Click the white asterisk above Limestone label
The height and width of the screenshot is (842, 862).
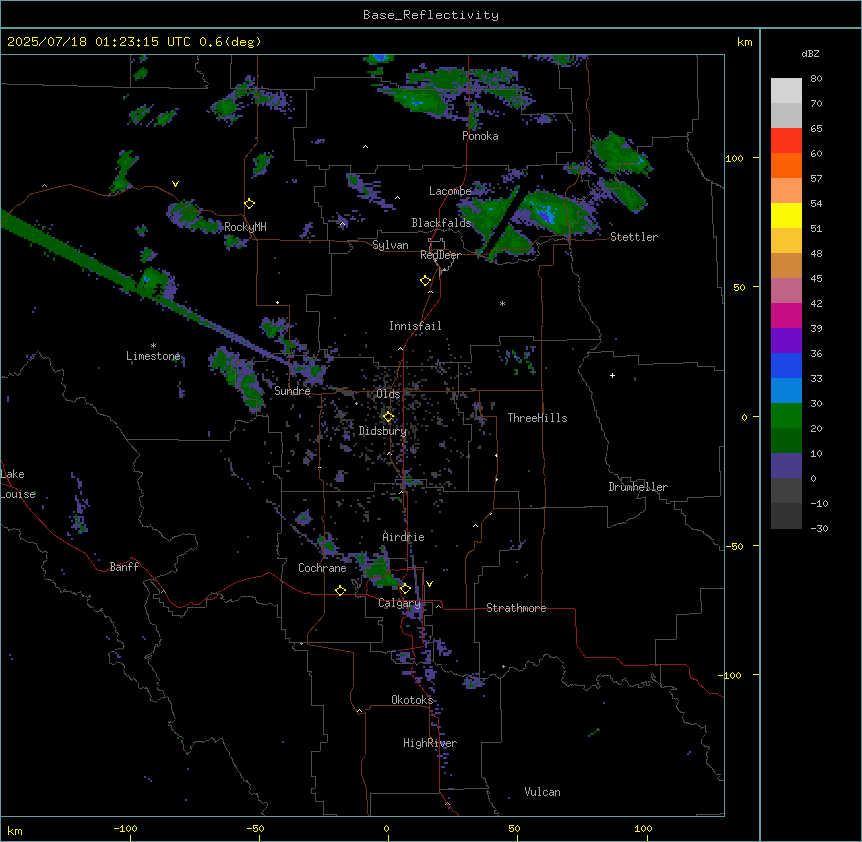coord(153,346)
